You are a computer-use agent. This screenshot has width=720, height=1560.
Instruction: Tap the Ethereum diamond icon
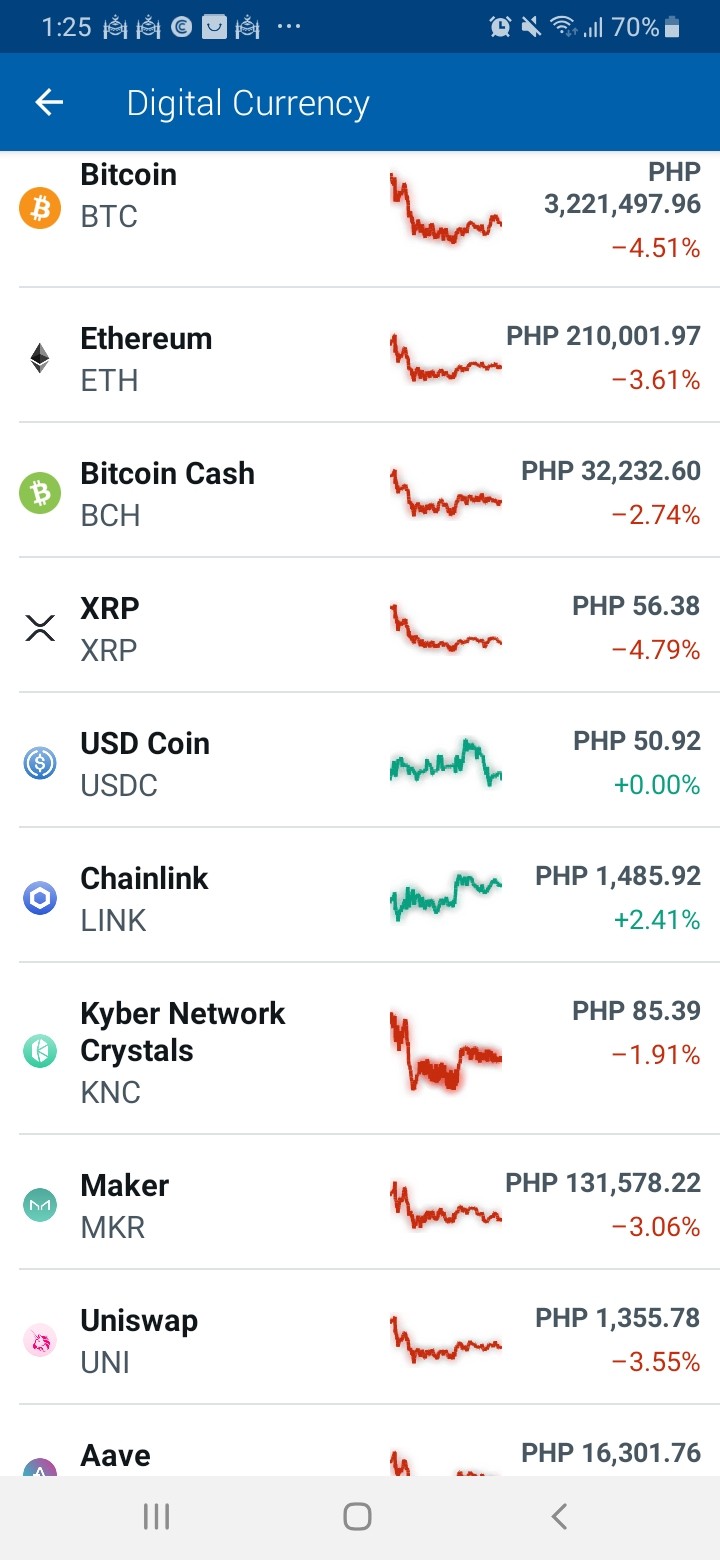point(40,358)
